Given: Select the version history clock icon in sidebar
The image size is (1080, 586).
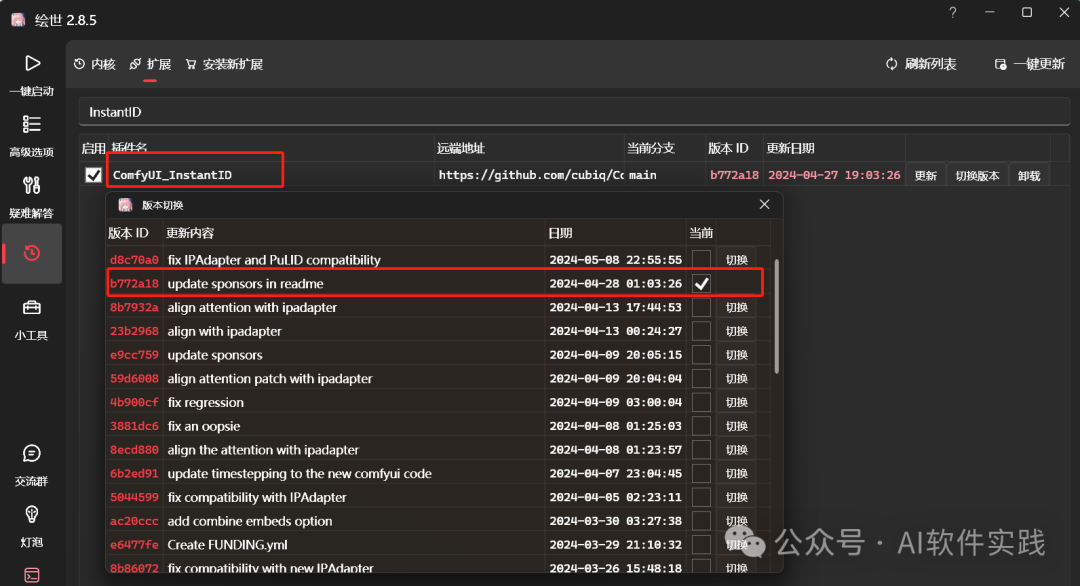Looking at the screenshot, I should click(x=32, y=253).
